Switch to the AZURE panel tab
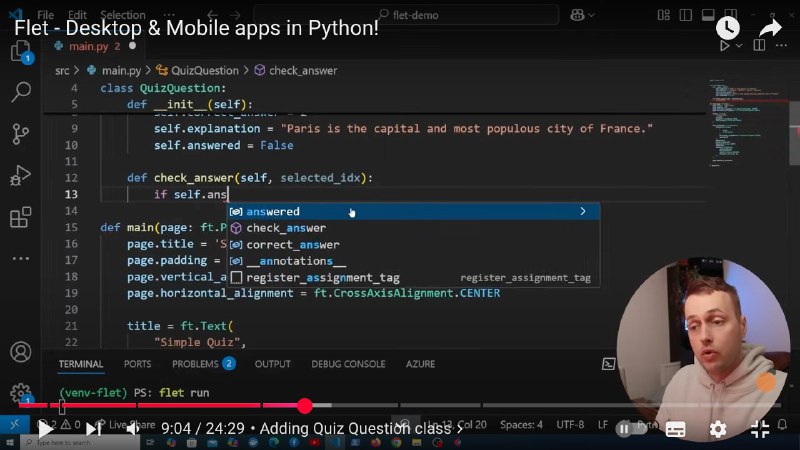This screenshot has width=800, height=450. click(x=420, y=364)
